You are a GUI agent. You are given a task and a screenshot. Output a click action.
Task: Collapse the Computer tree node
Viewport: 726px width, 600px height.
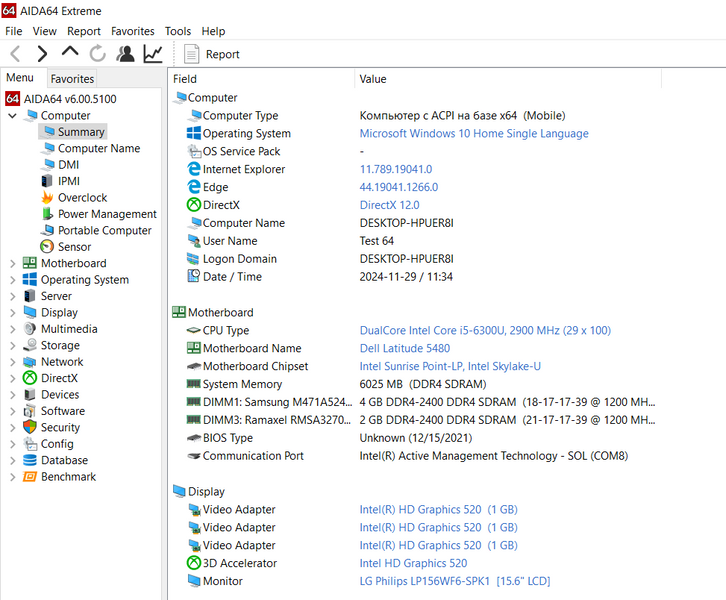[x=13, y=115]
